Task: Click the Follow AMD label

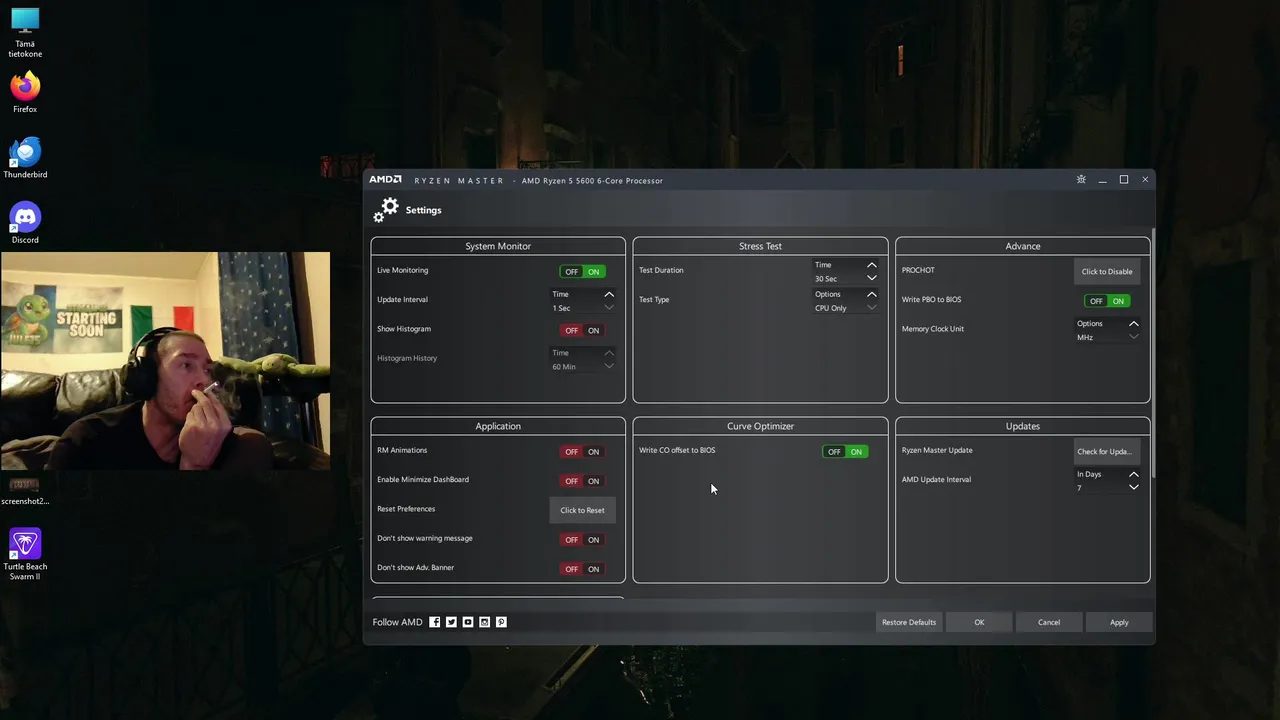Action: pos(397,622)
